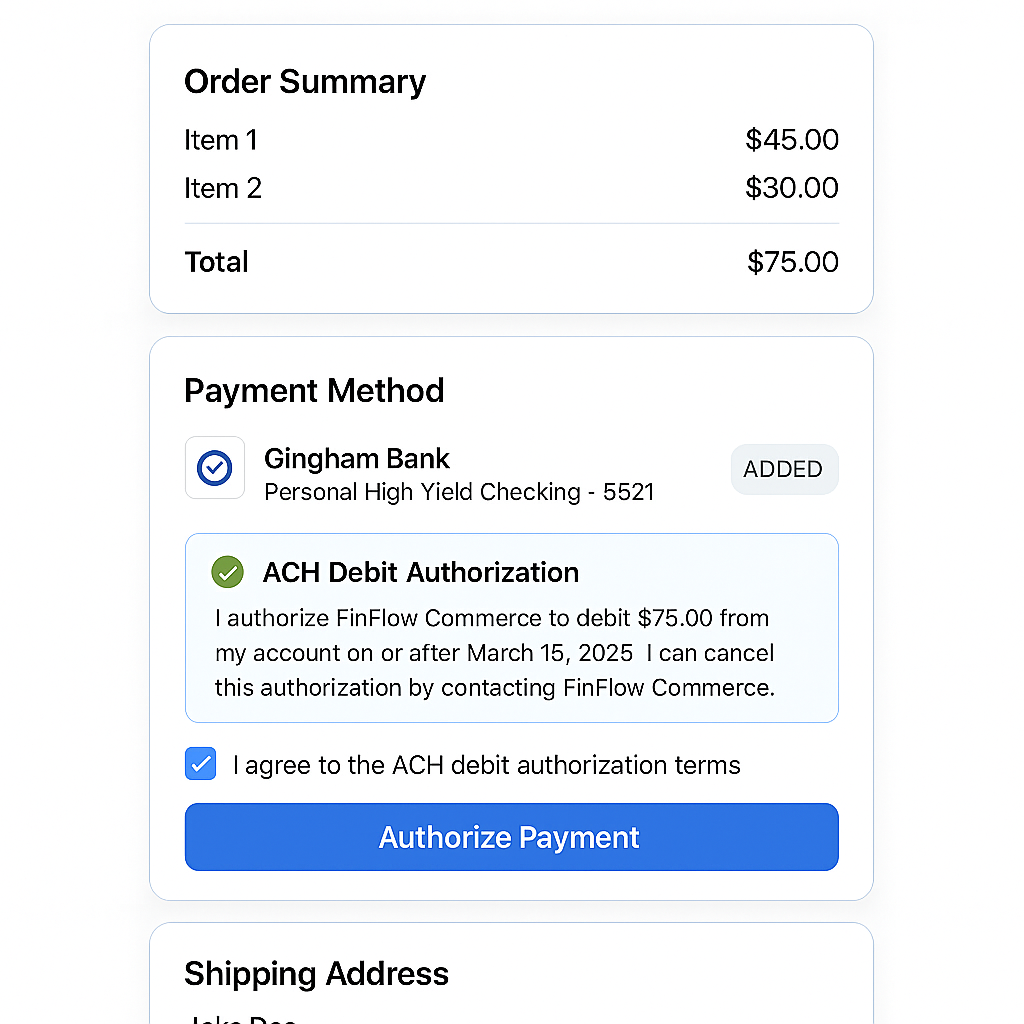Image resolution: width=1024 pixels, height=1024 pixels.
Task: Select the Gingham Bank account name
Action: click(357, 458)
